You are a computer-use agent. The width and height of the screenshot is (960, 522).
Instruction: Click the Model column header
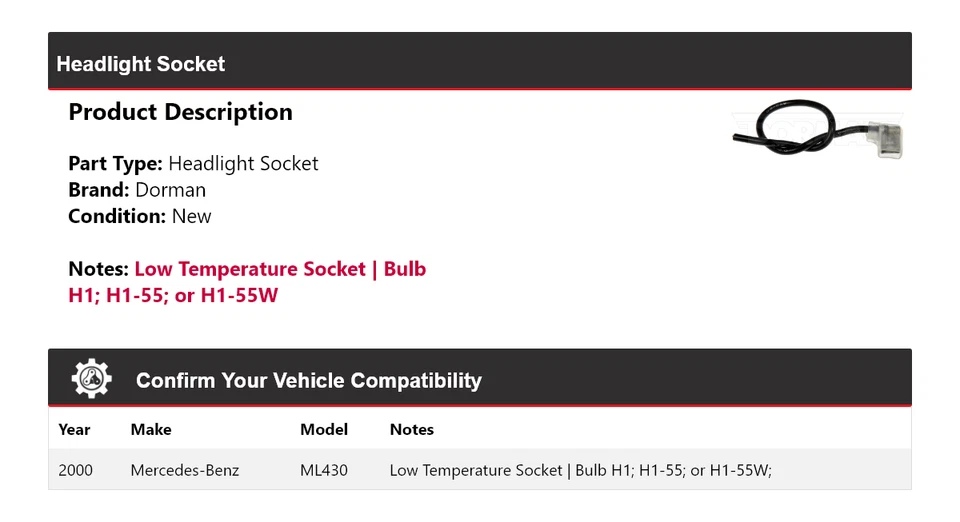point(324,430)
